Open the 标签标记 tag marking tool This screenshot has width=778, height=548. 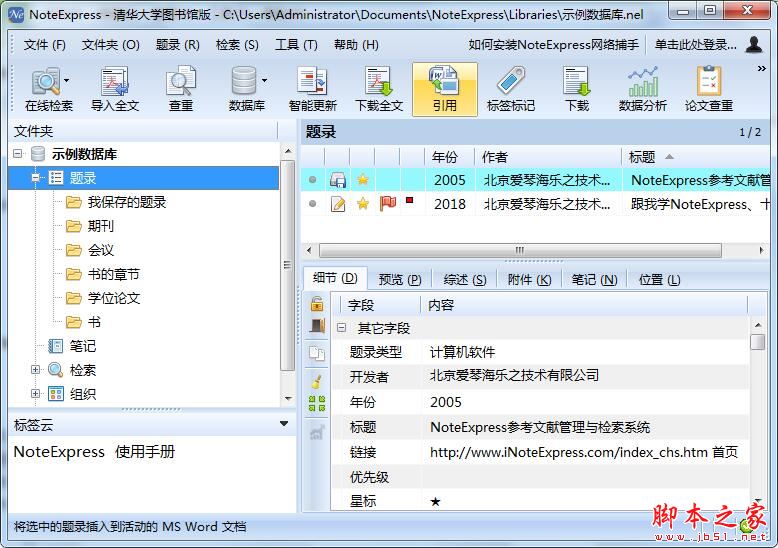[x=511, y=89]
